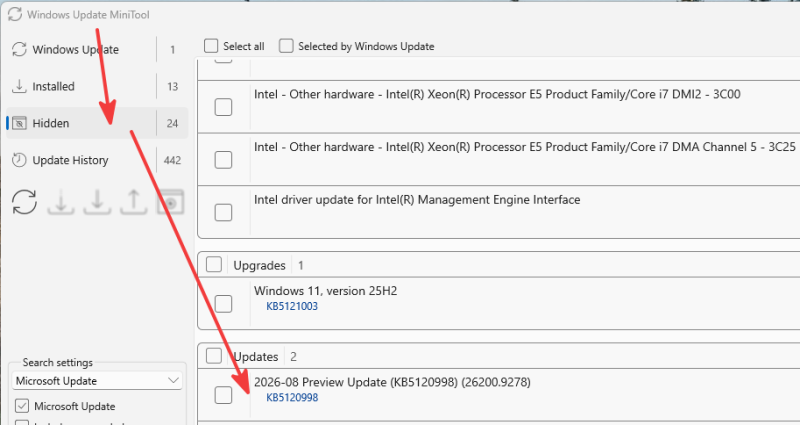Select the Intel DMI2 - 3C00 row text
The height and width of the screenshot is (425, 800).
[497, 94]
